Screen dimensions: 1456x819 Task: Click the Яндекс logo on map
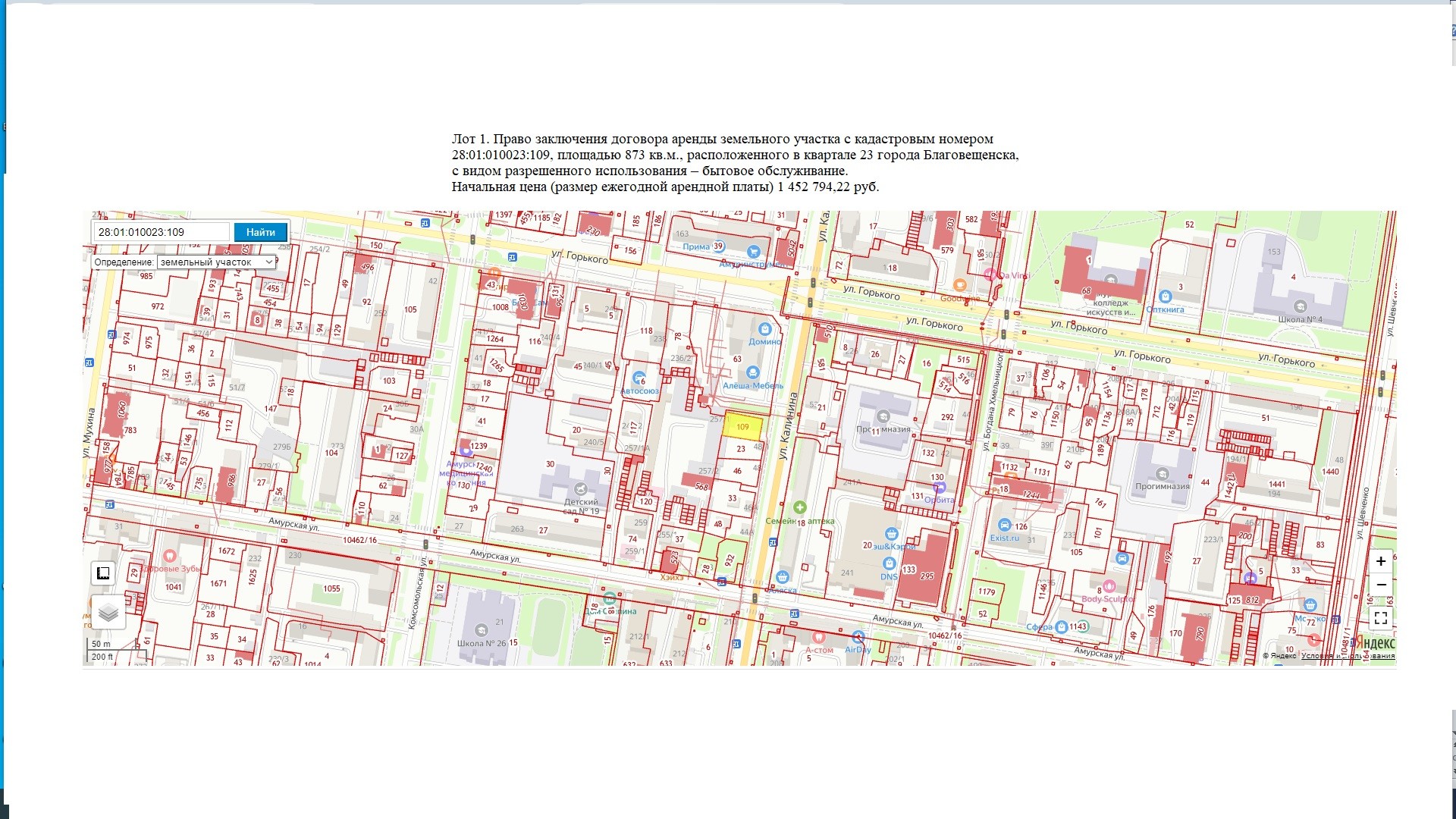click(x=1376, y=643)
